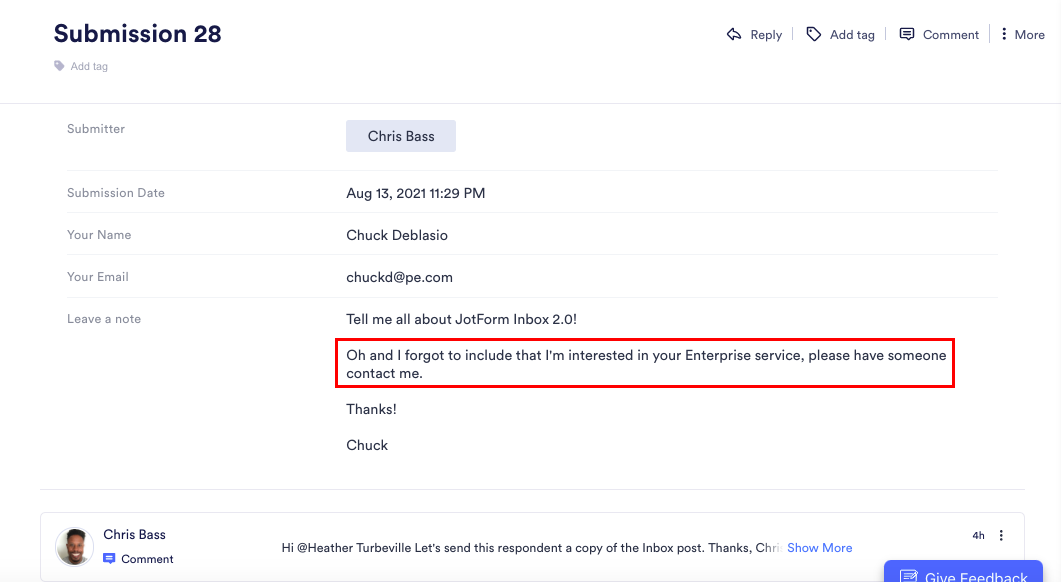Image resolution: width=1061 pixels, height=582 pixels.
Task: Click the blue comment icon under Chris Bass
Action: pyautogui.click(x=109, y=558)
